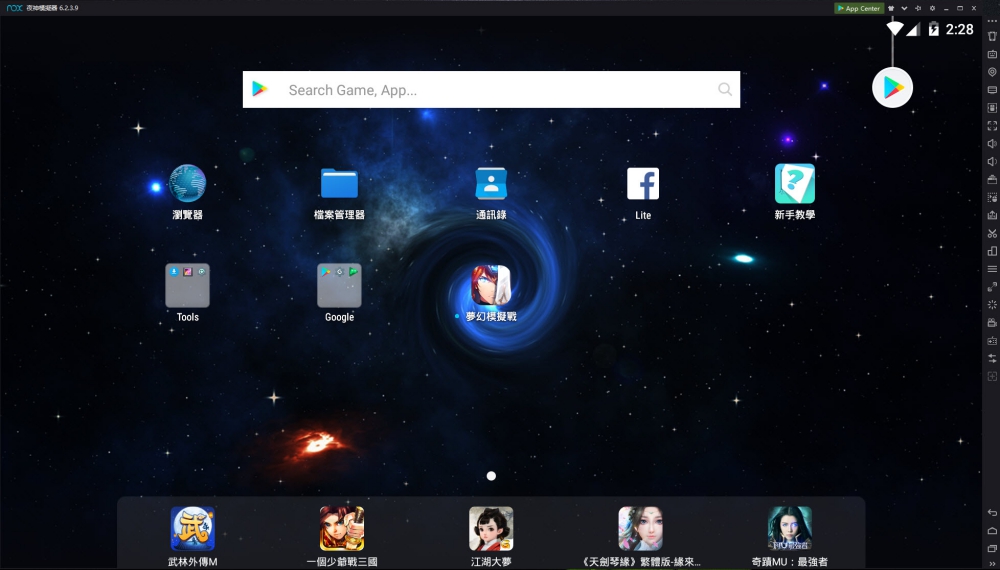1000x570 pixels.
Task: Click the volume down sidebar icon
Action: pos(992,161)
